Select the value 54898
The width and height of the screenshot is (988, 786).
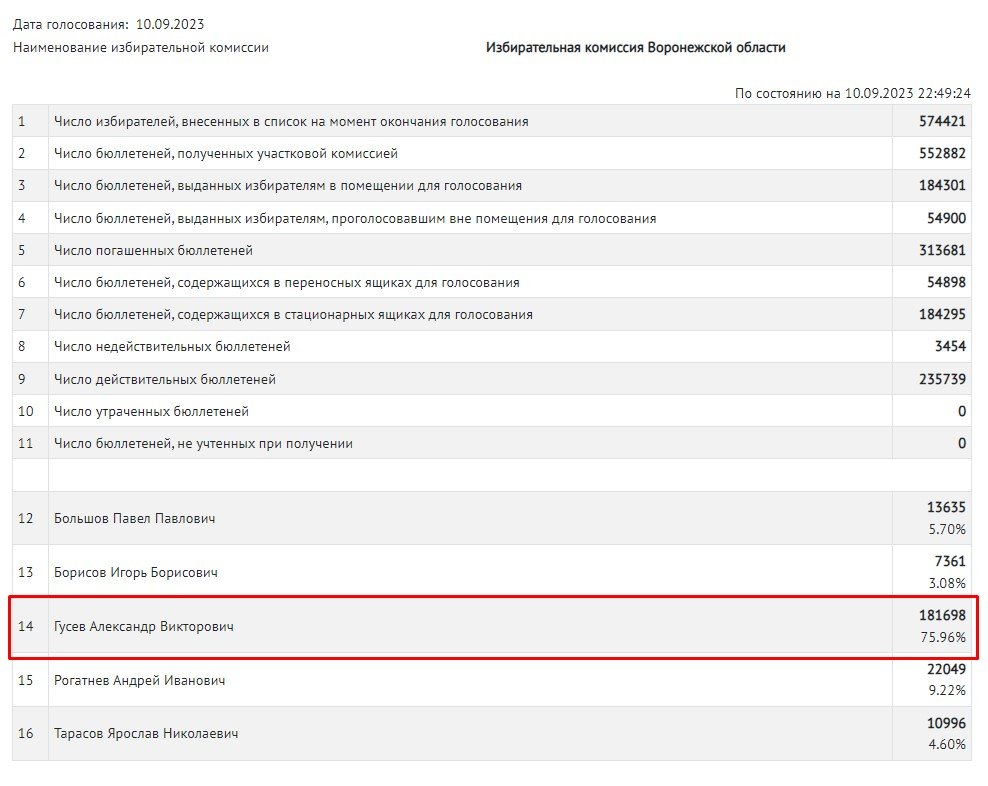tap(946, 282)
